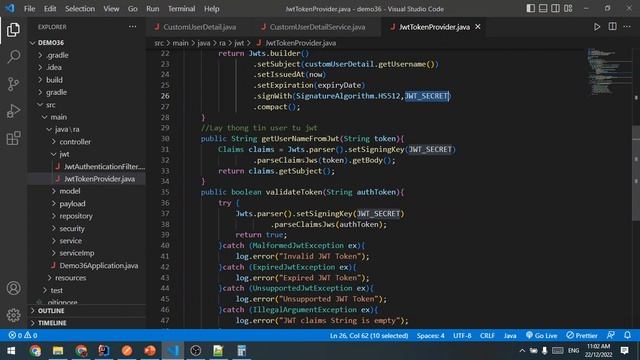Click Prettier in the status bar
Viewport: 640px width, 360px height.
coord(582,336)
